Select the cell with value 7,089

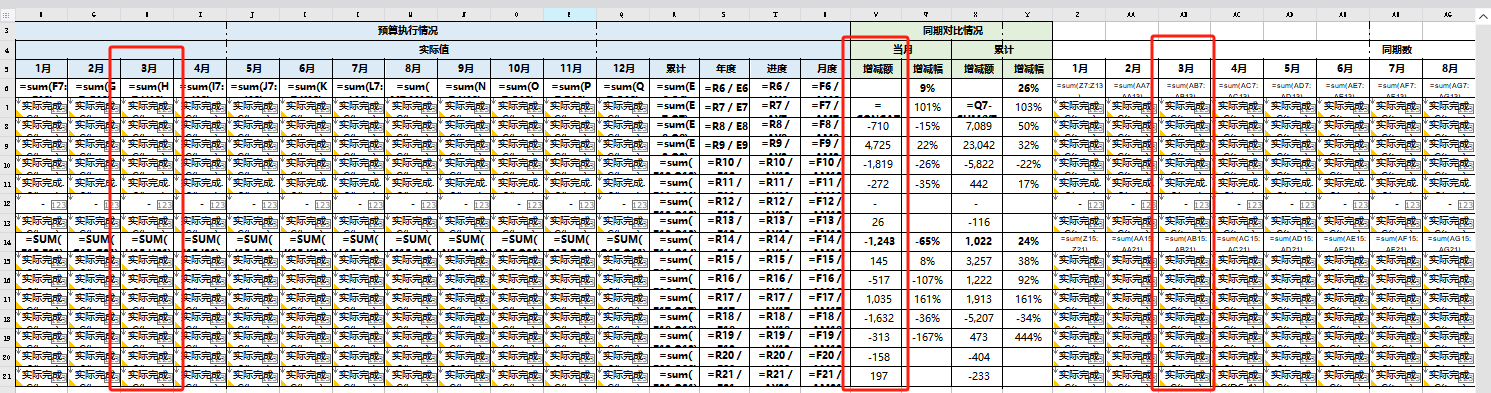click(x=978, y=127)
